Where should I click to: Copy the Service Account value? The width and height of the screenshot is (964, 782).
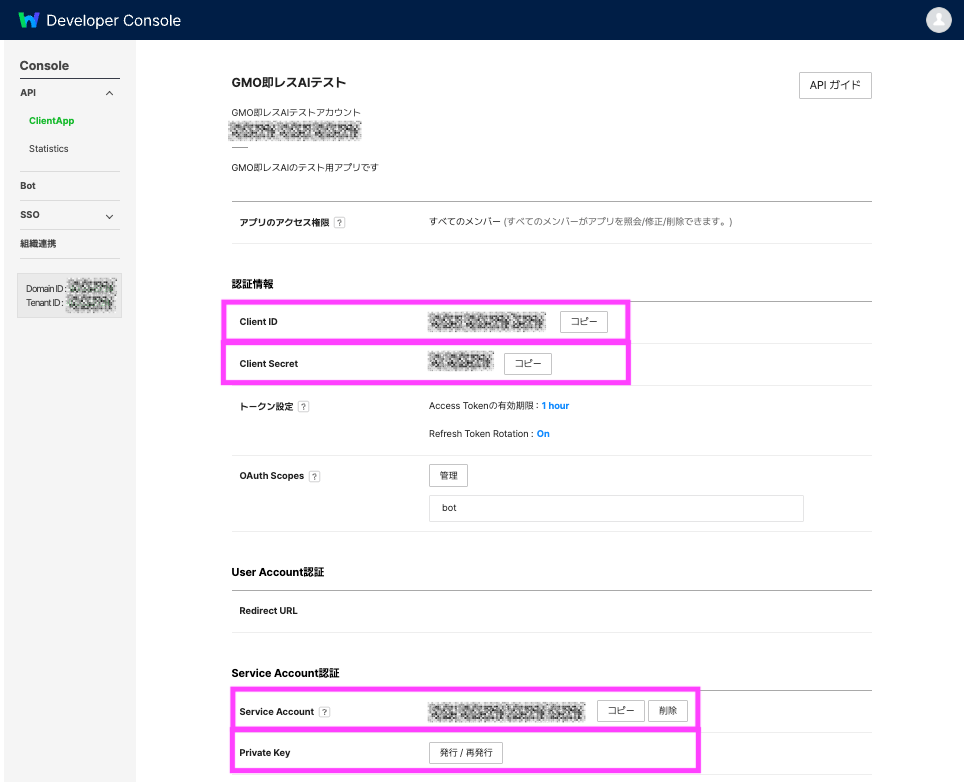(x=621, y=711)
